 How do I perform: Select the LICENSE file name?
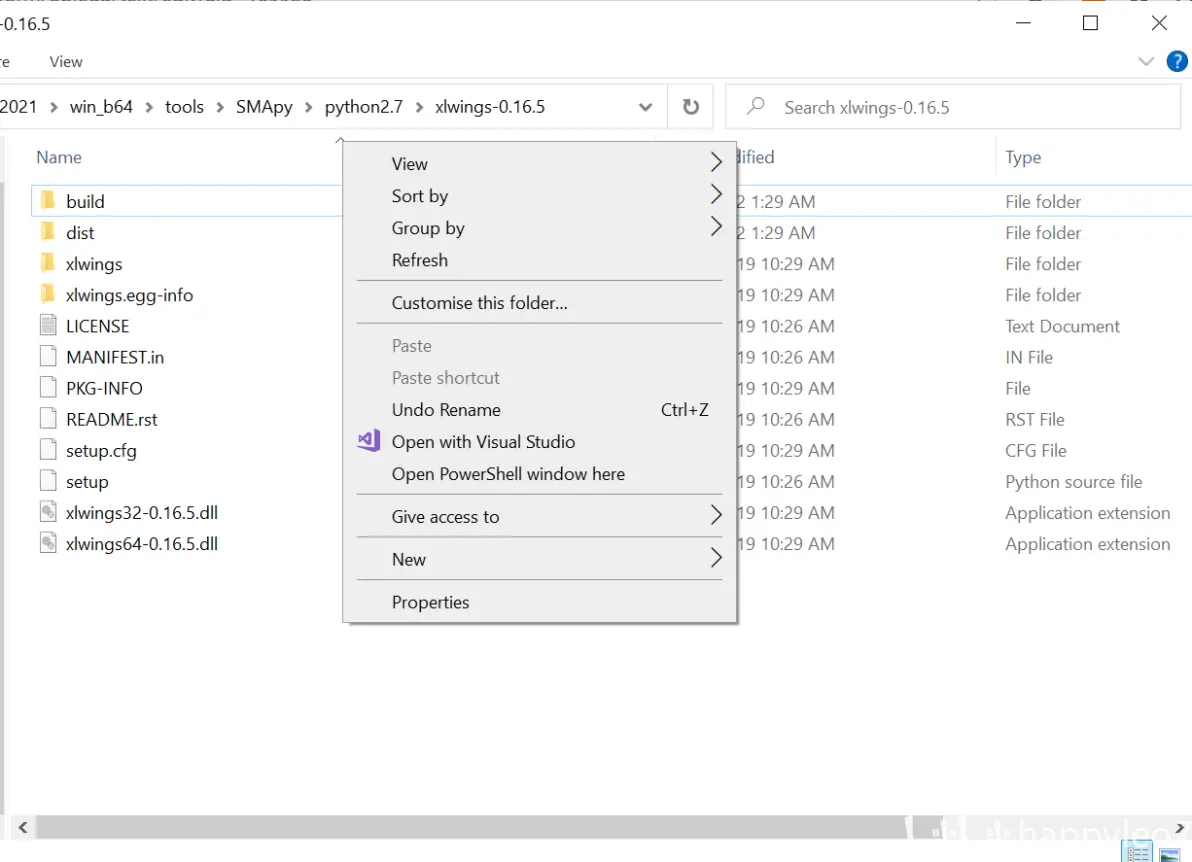click(97, 326)
